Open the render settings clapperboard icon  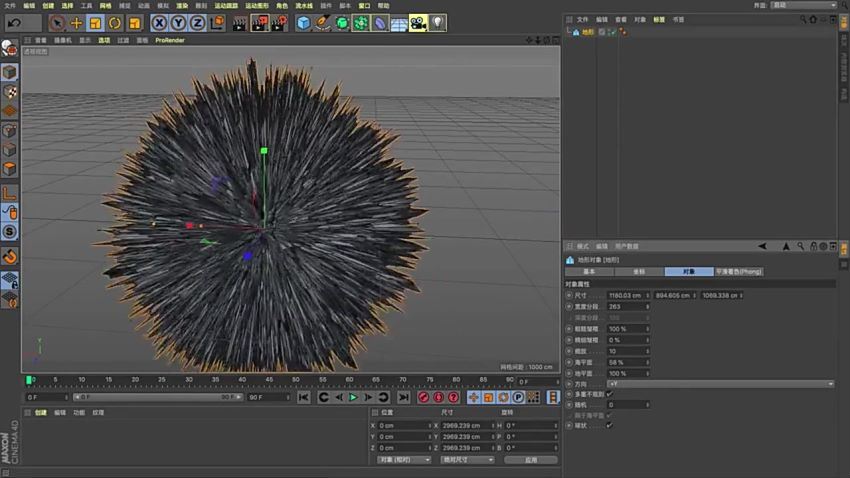(x=280, y=23)
